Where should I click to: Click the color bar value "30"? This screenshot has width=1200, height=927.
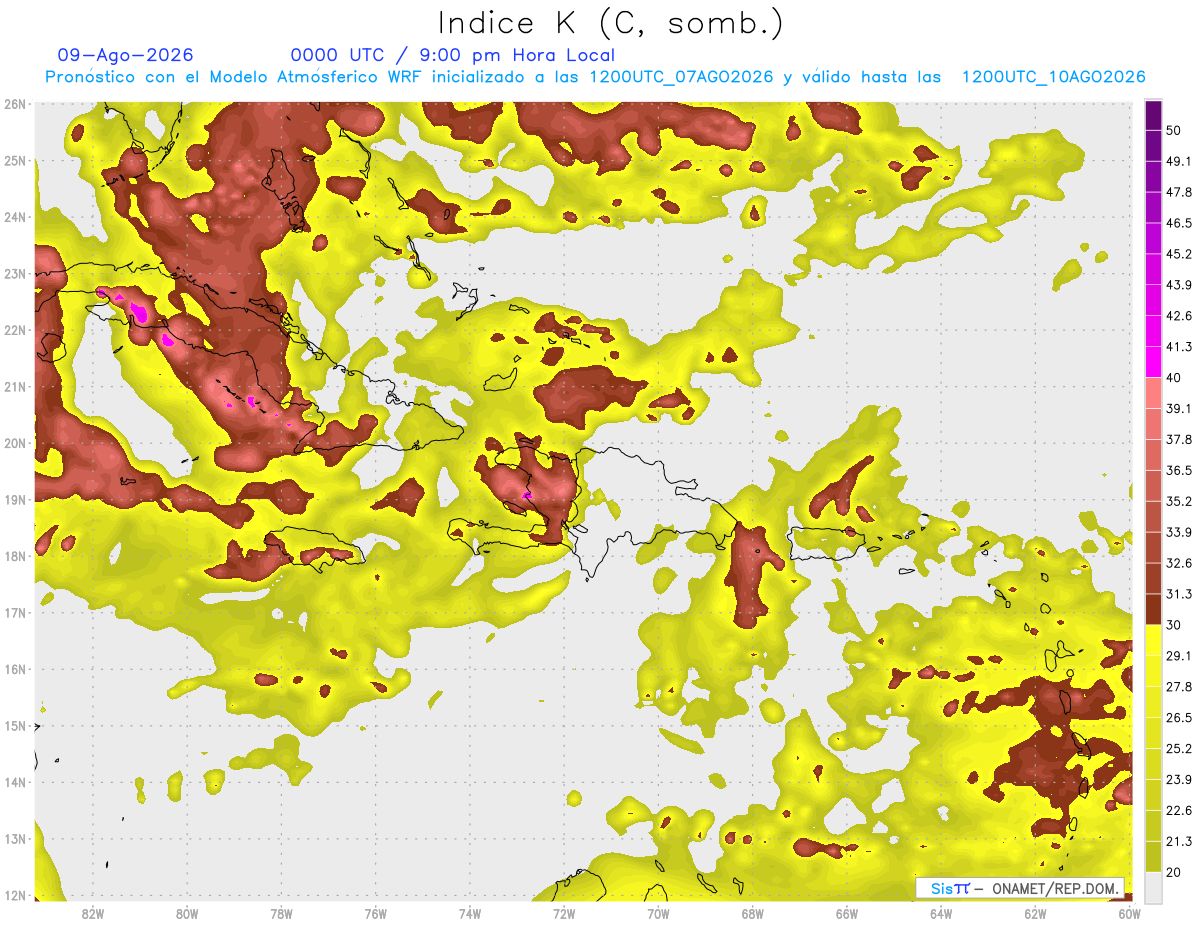click(x=1175, y=625)
